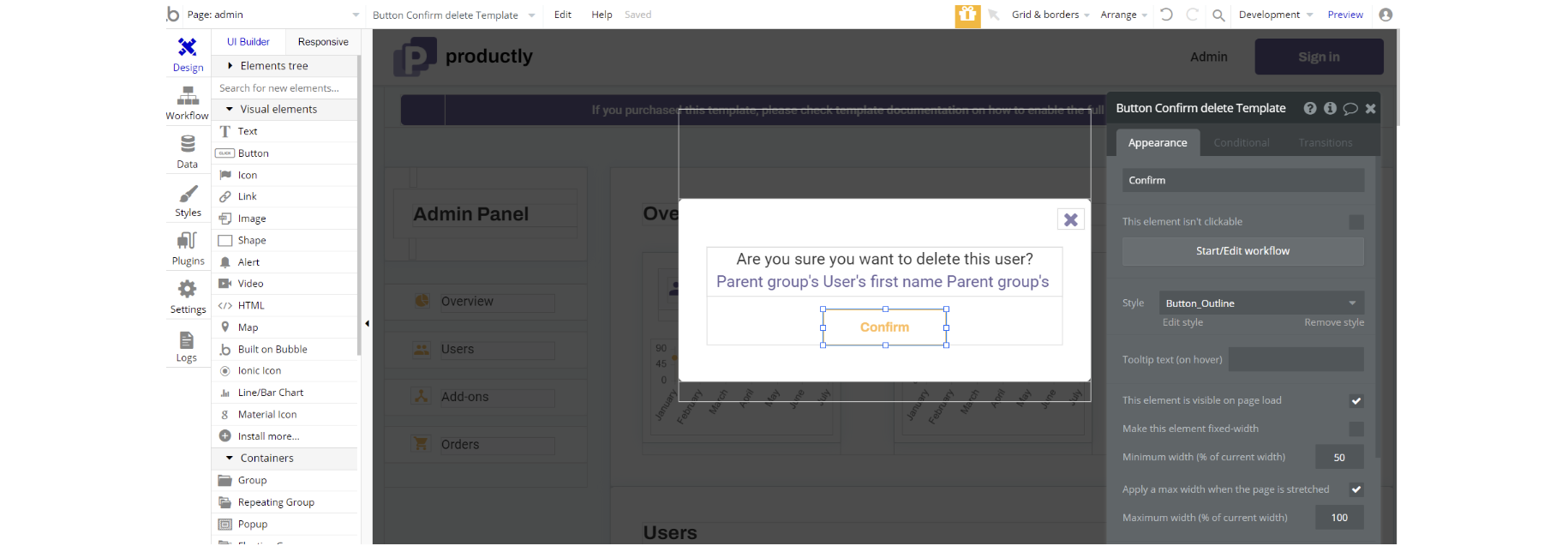Select the Image element from the palette
The image size is (1568, 552).
[x=284, y=219]
